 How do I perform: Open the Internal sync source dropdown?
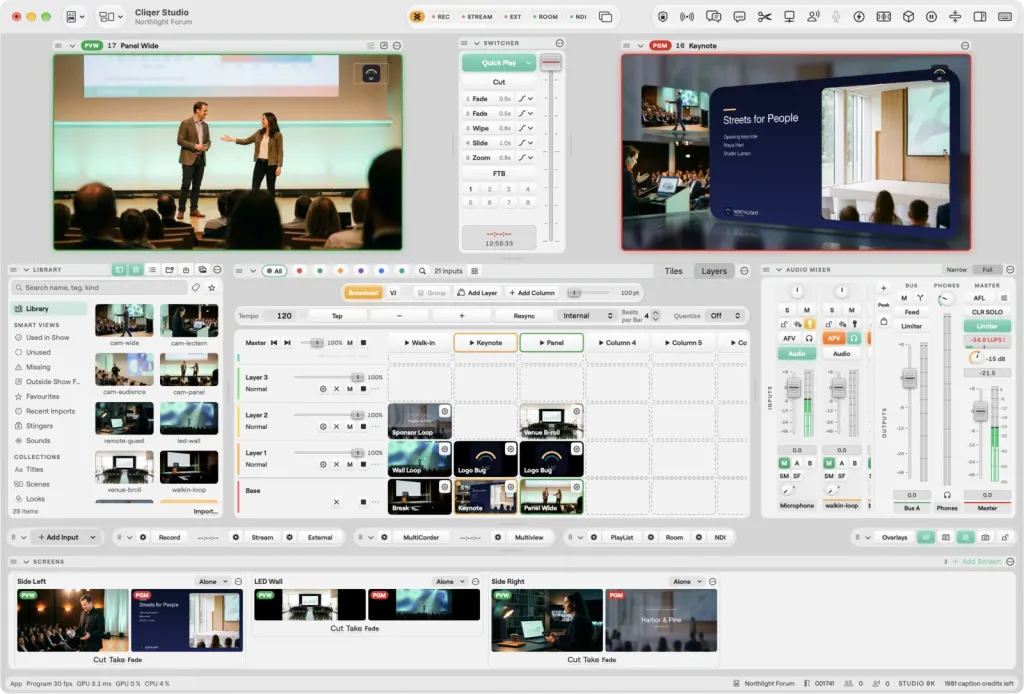(587, 316)
